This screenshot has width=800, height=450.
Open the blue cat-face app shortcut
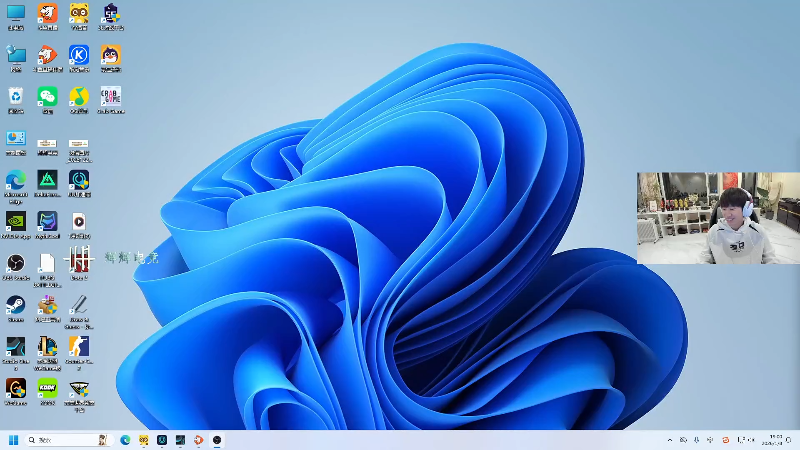47,226
